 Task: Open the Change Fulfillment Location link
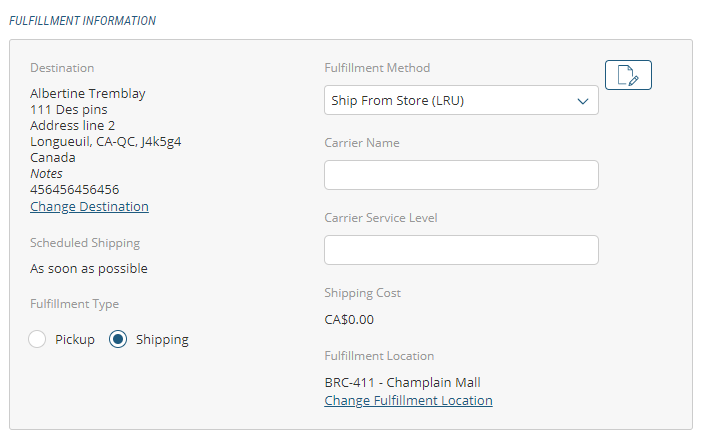(x=408, y=400)
